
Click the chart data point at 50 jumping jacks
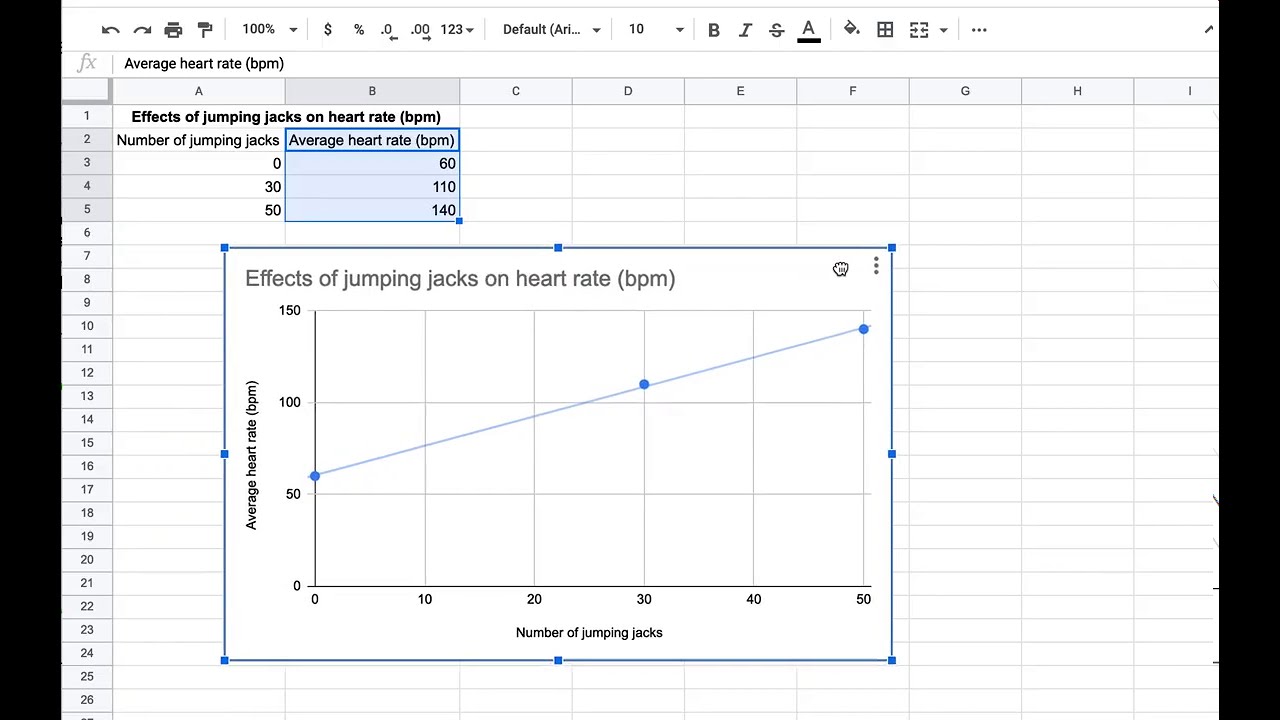pyautogui.click(x=864, y=329)
